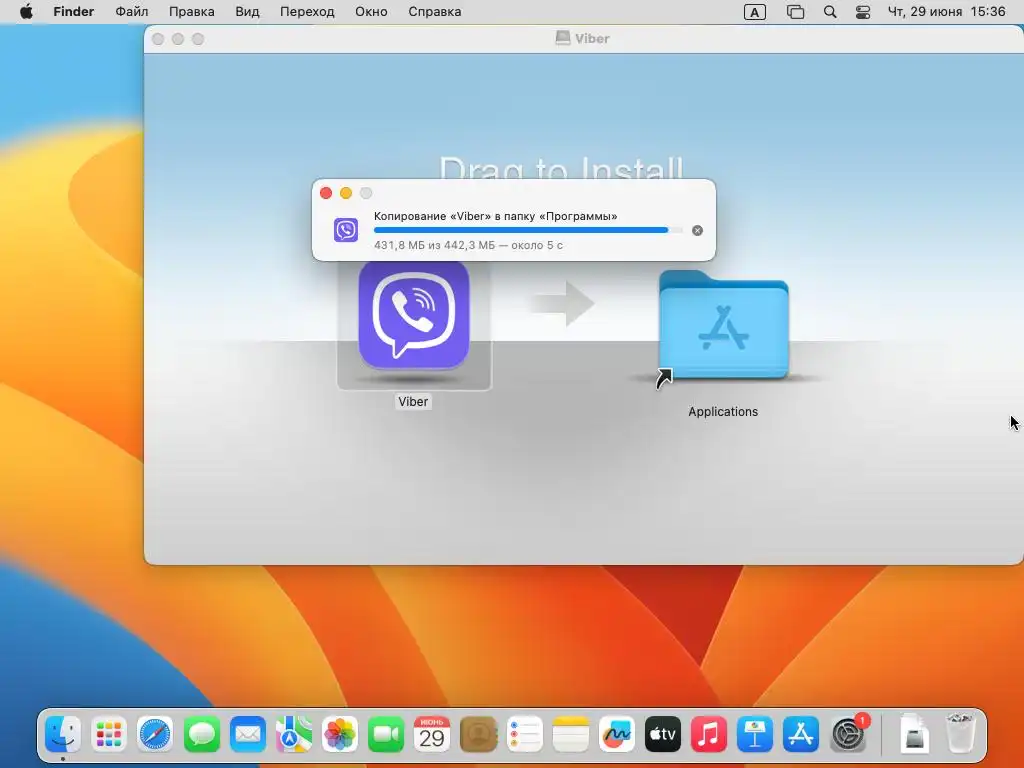The image size is (1024, 768).
Task: Open Finder from the Dock
Action: click(x=63, y=735)
